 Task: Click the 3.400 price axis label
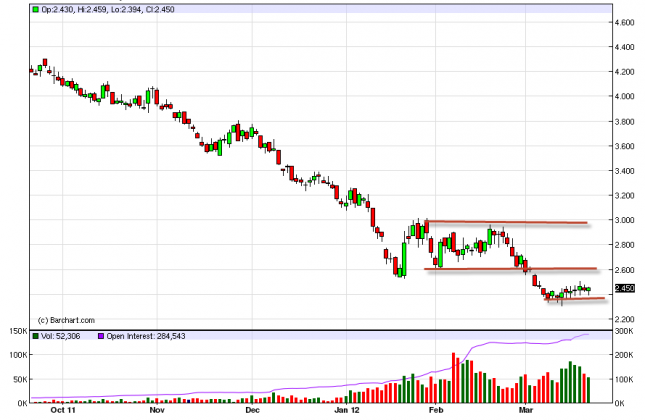pos(624,171)
